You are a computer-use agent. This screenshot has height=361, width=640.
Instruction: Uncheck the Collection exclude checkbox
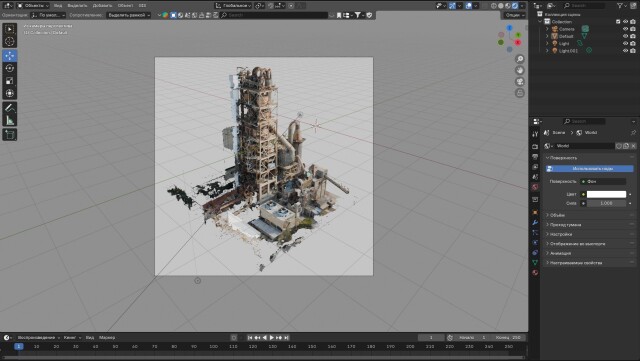click(618, 22)
